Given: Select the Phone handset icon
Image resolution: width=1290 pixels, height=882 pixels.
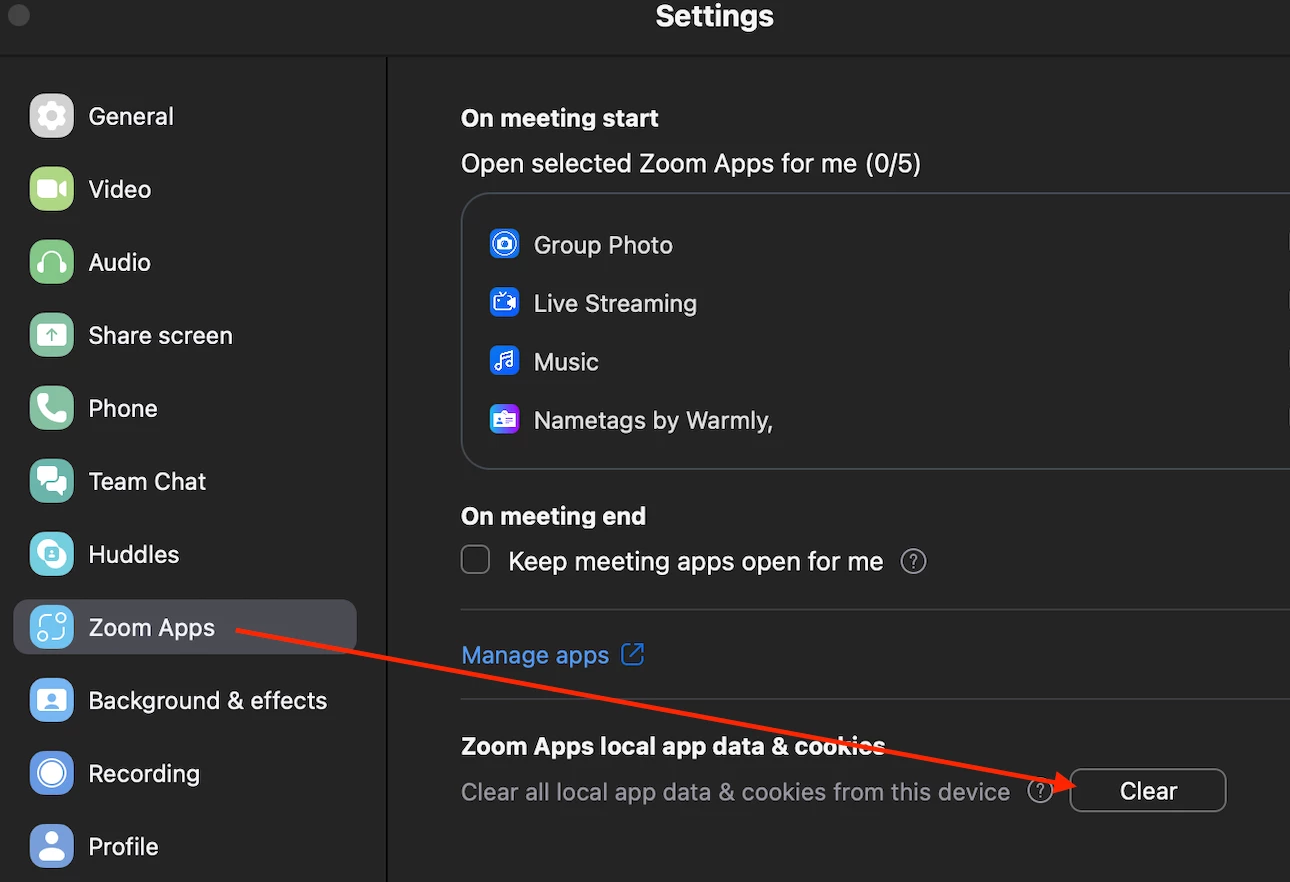Looking at the screenshot, I should coord(51,408).
